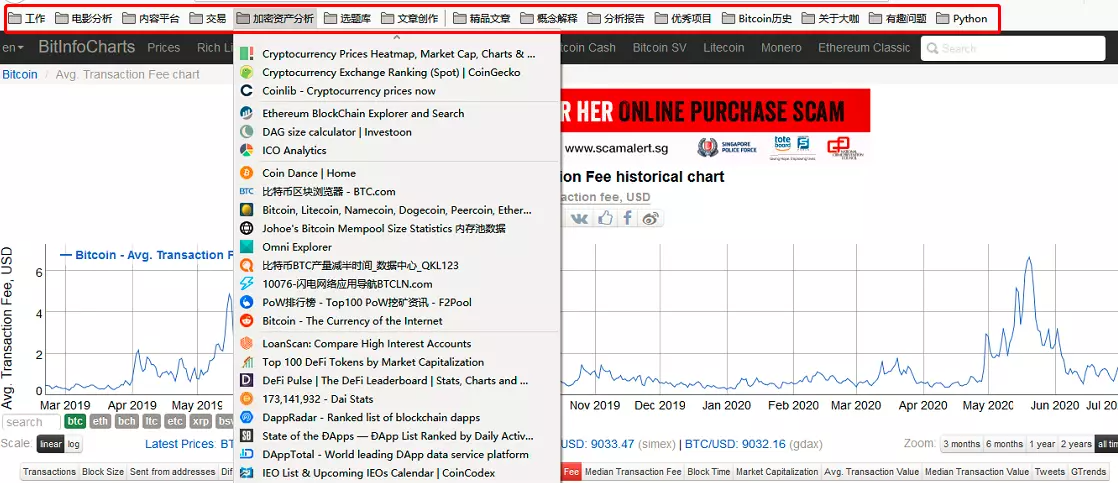Screen dimensions: 1118x483
Task: Go to the Bitcoin breadcrumb link
Action: pos(20,74)
